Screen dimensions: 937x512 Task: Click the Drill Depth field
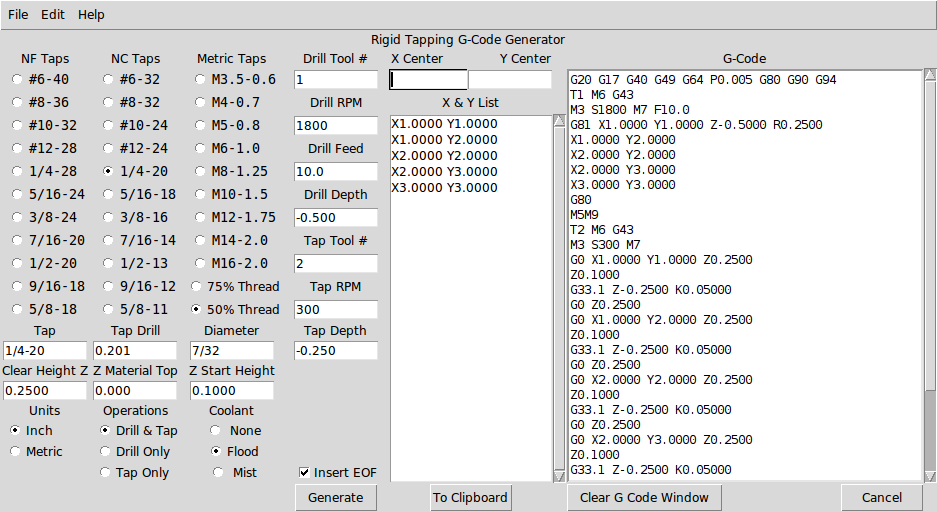click(336, 217)
